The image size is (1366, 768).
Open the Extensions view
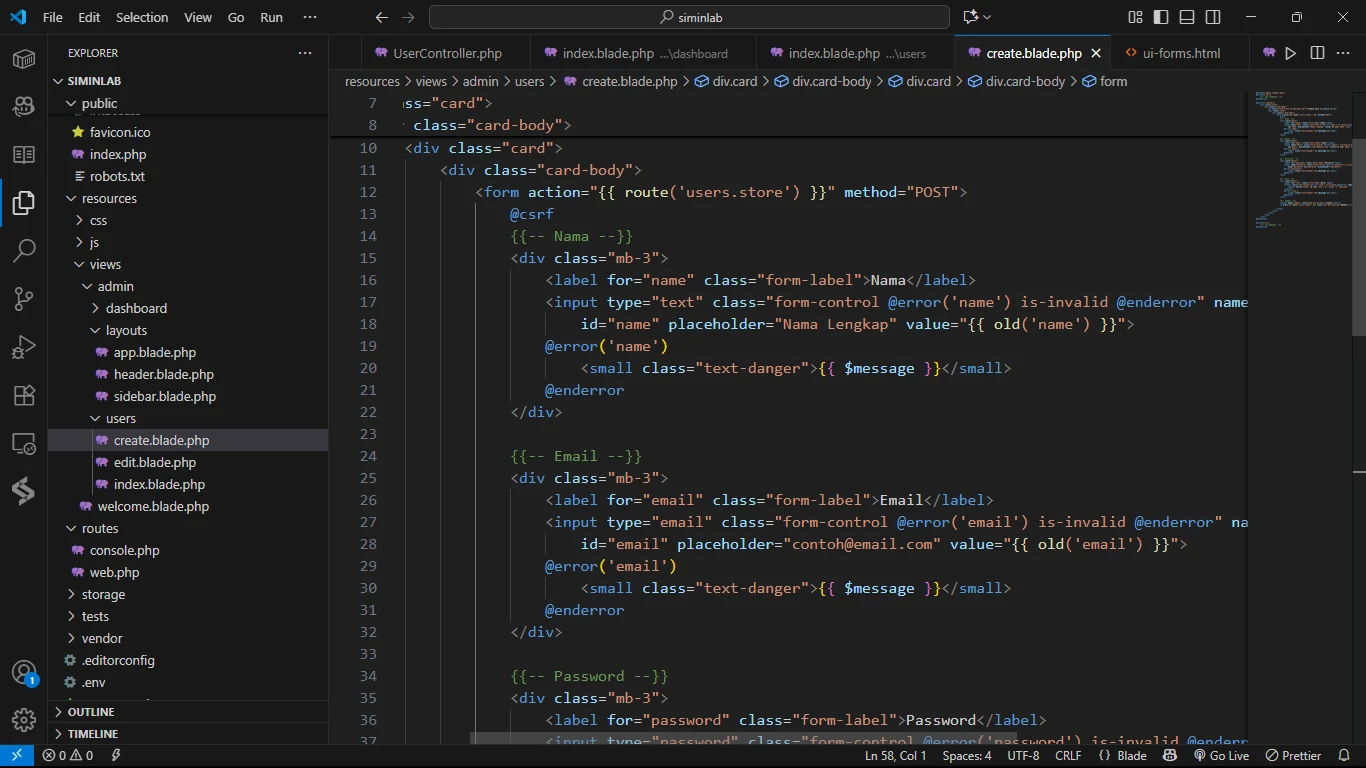(24, 394)
